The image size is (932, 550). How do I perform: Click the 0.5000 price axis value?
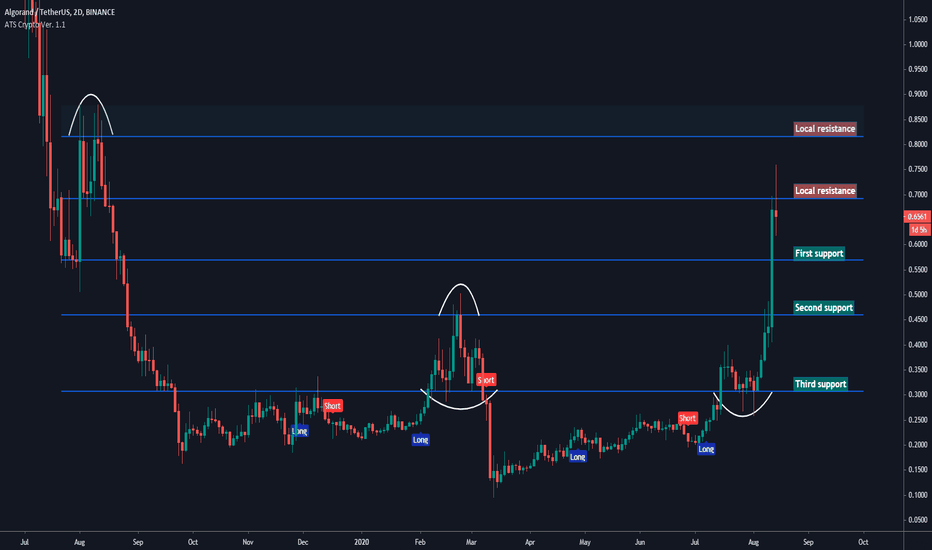pos(918,295)
